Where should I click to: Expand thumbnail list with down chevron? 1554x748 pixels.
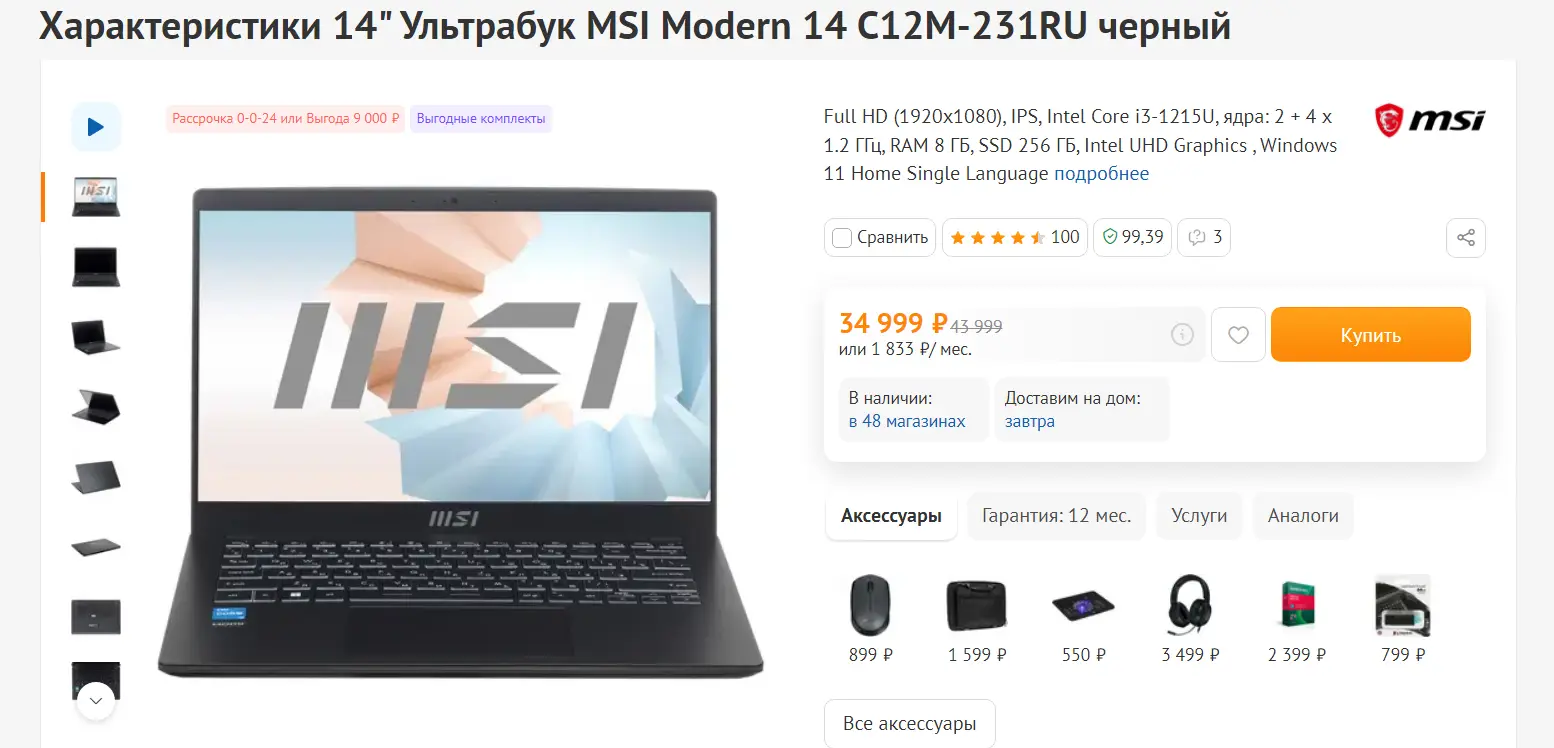pos(96,701)
